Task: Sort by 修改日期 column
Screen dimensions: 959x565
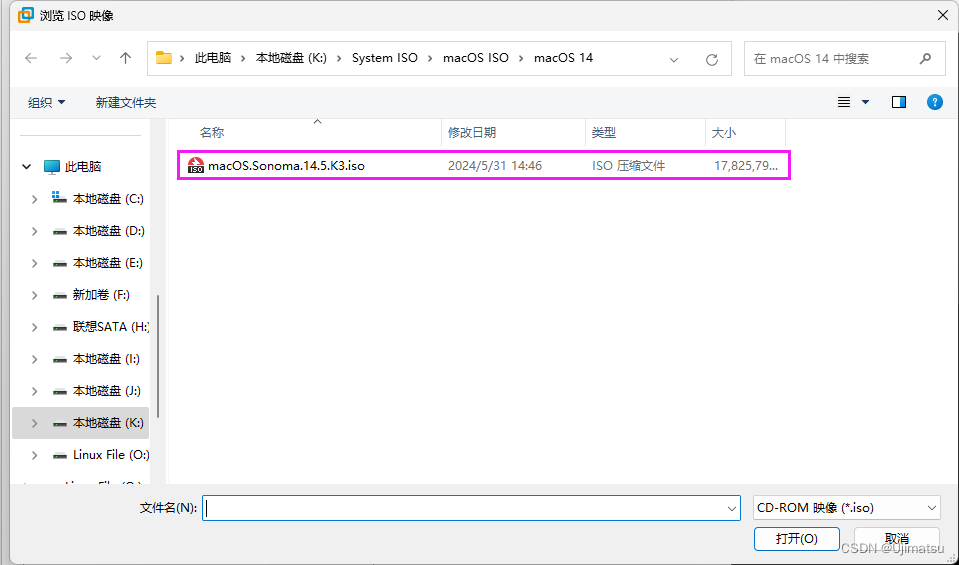Action: tap(472, 133)
